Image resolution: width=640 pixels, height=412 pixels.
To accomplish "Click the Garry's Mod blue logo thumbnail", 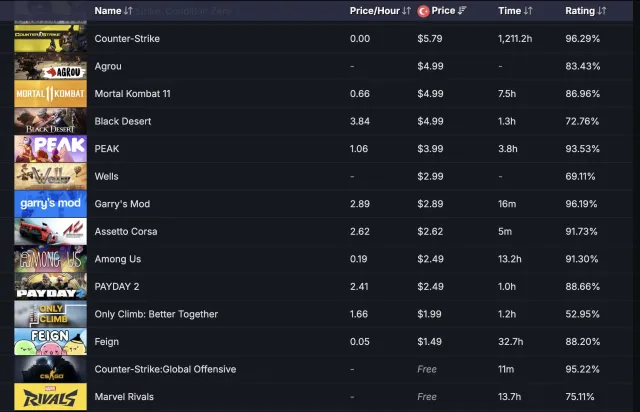I will point(51,204).
